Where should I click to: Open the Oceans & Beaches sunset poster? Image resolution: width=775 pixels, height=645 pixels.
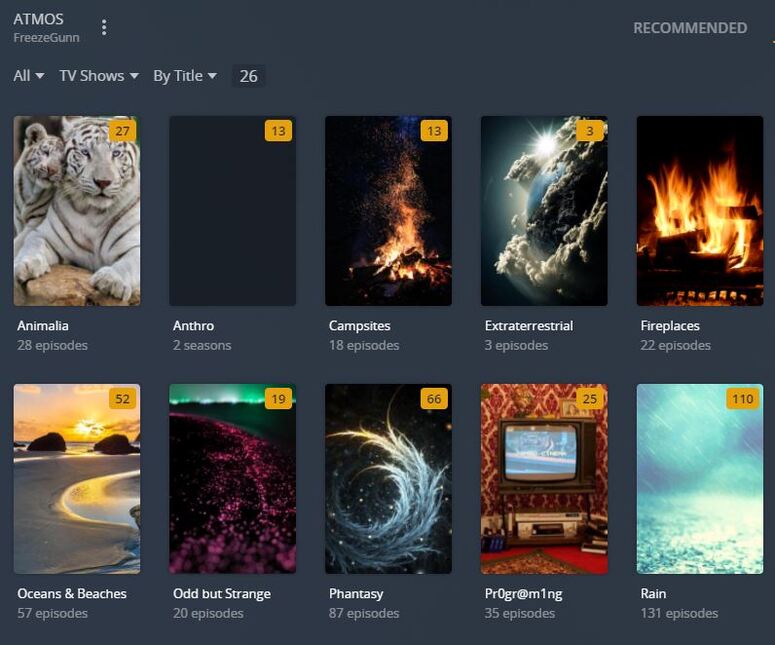tap(77, 479)
